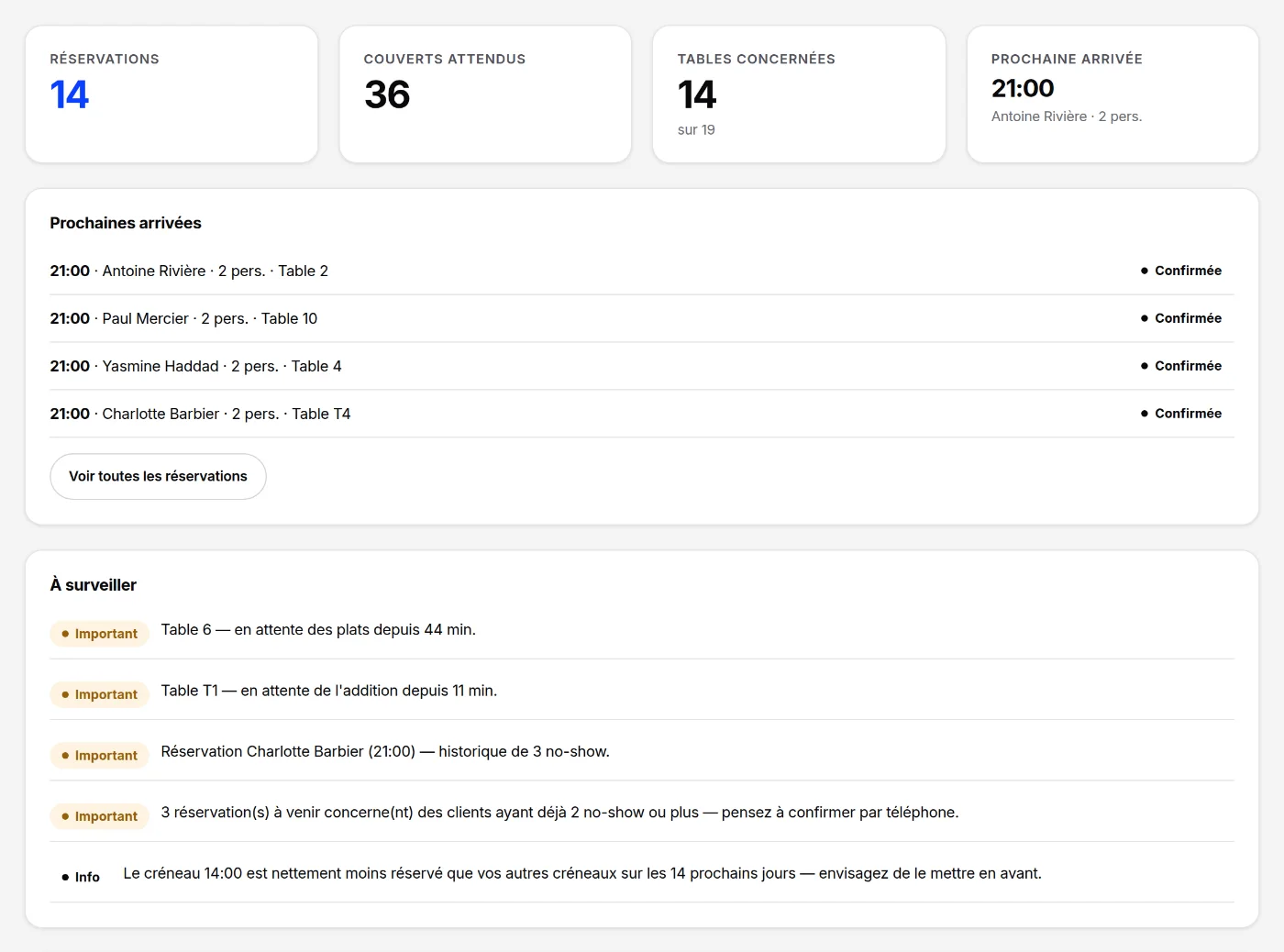
Task: Click the 'PROCHAINE ARRIVÉE' card label
Action: (1067, 59)
